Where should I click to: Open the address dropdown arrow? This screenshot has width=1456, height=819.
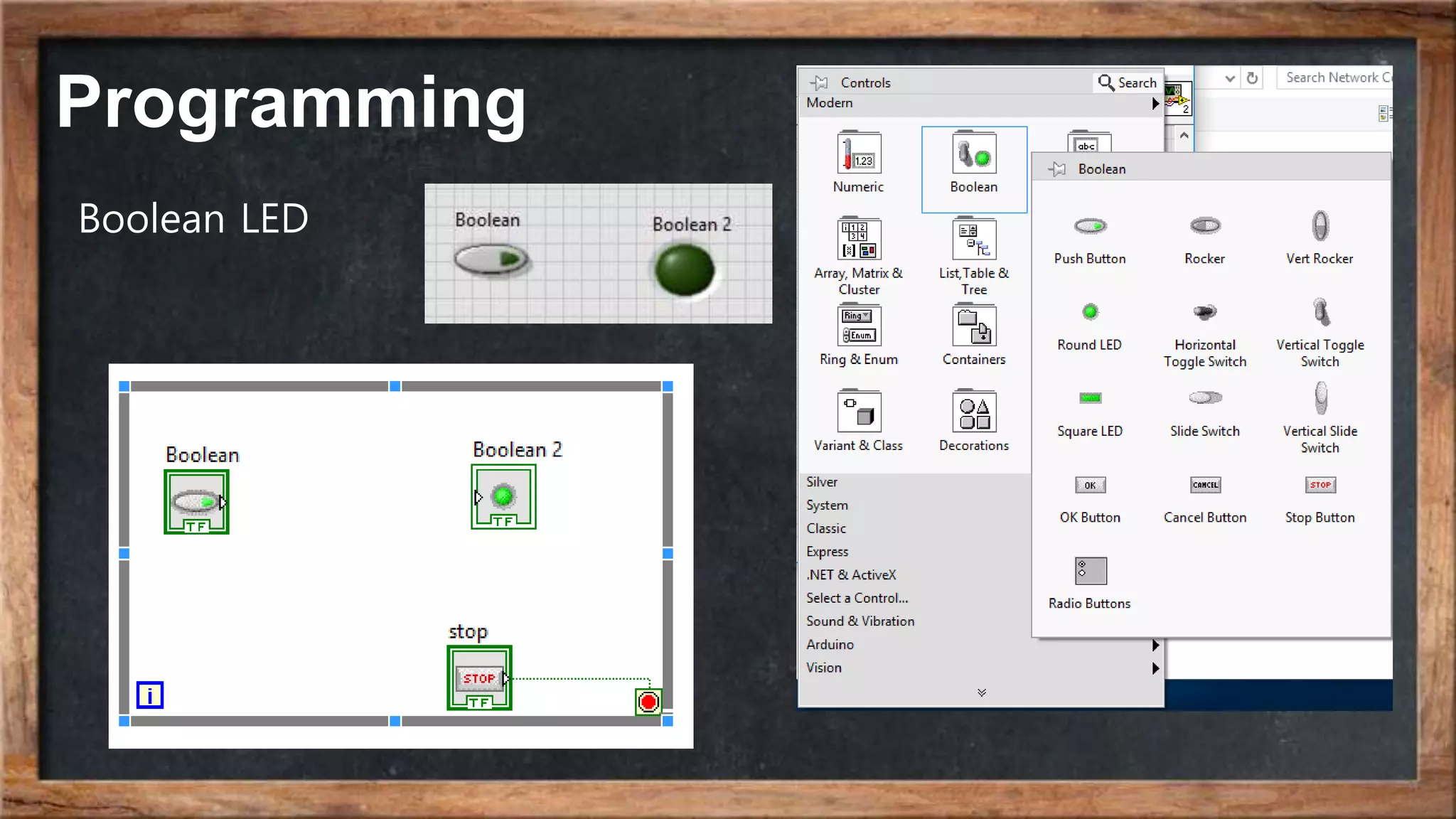point(1230,78)
